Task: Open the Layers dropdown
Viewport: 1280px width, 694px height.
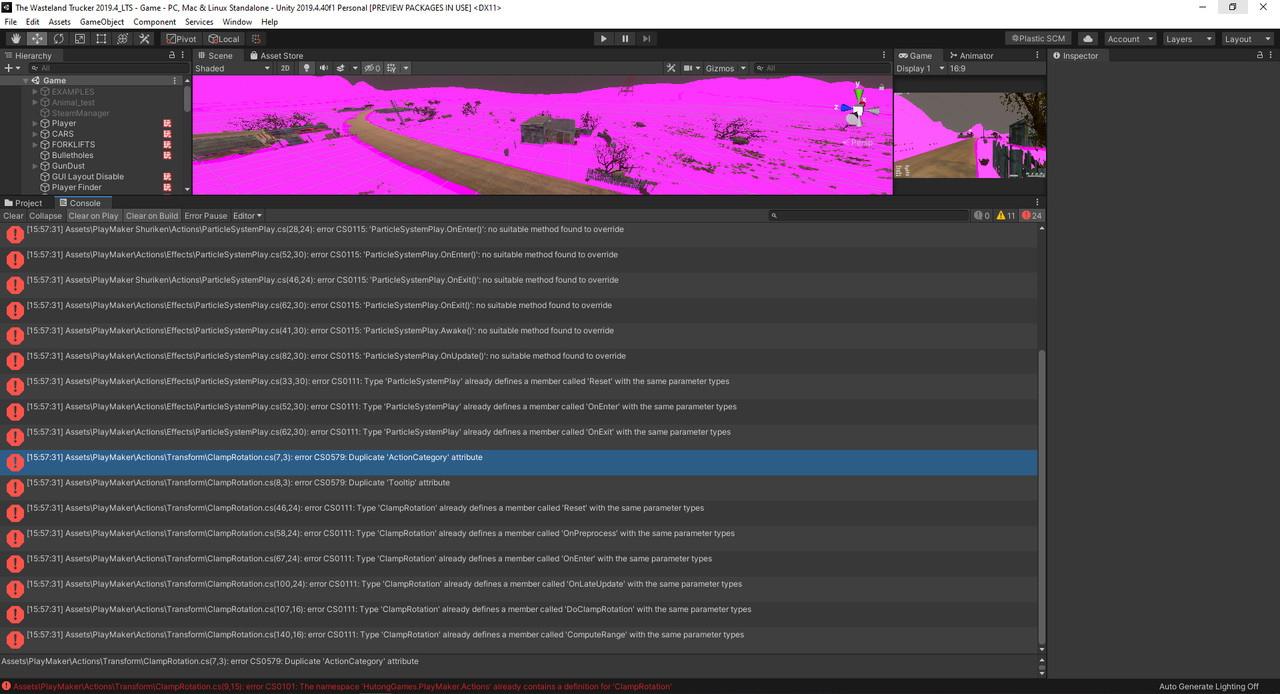Action: tap(1188, 39)
